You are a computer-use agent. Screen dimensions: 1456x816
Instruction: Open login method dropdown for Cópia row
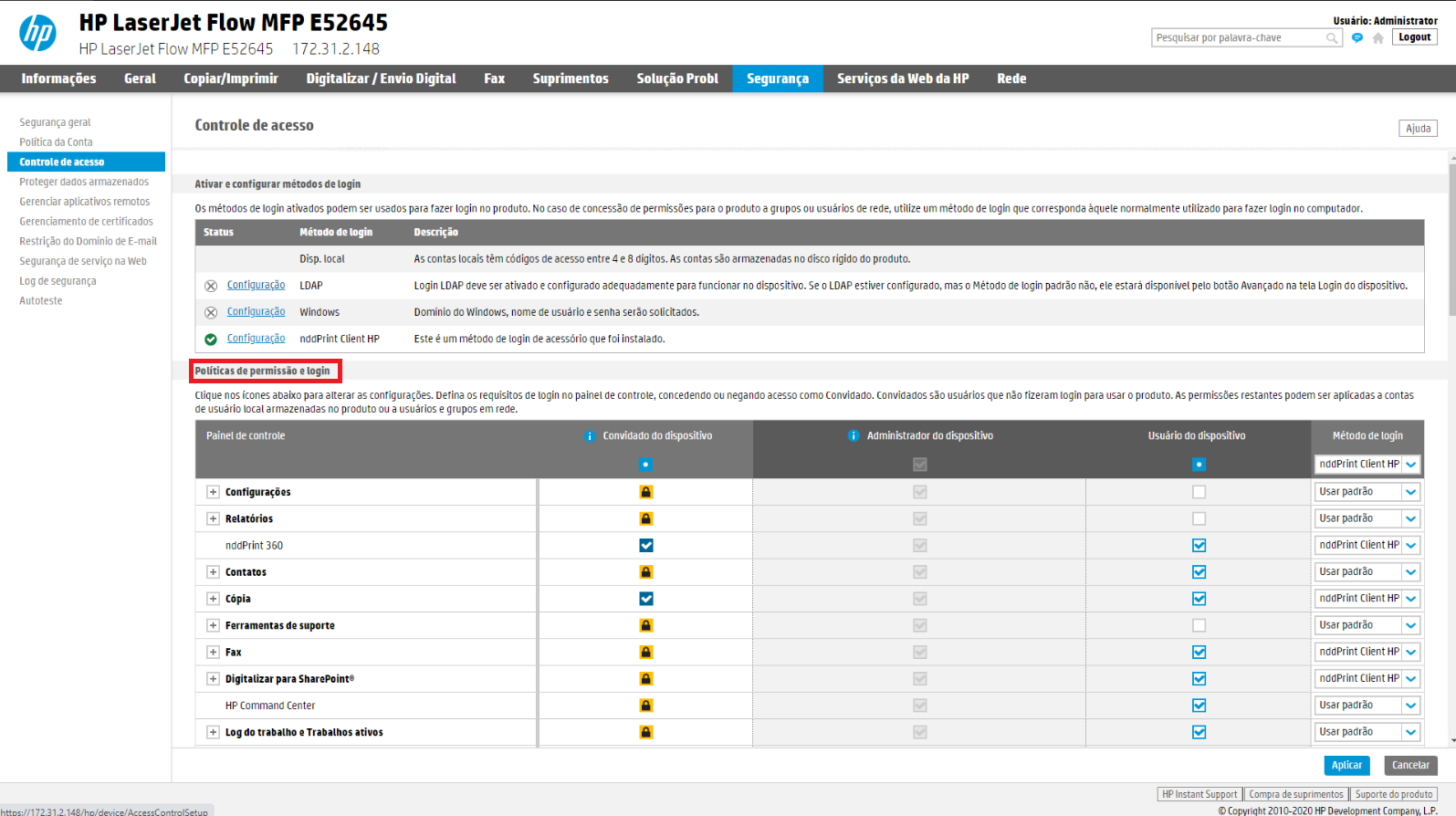point(1411,599)
